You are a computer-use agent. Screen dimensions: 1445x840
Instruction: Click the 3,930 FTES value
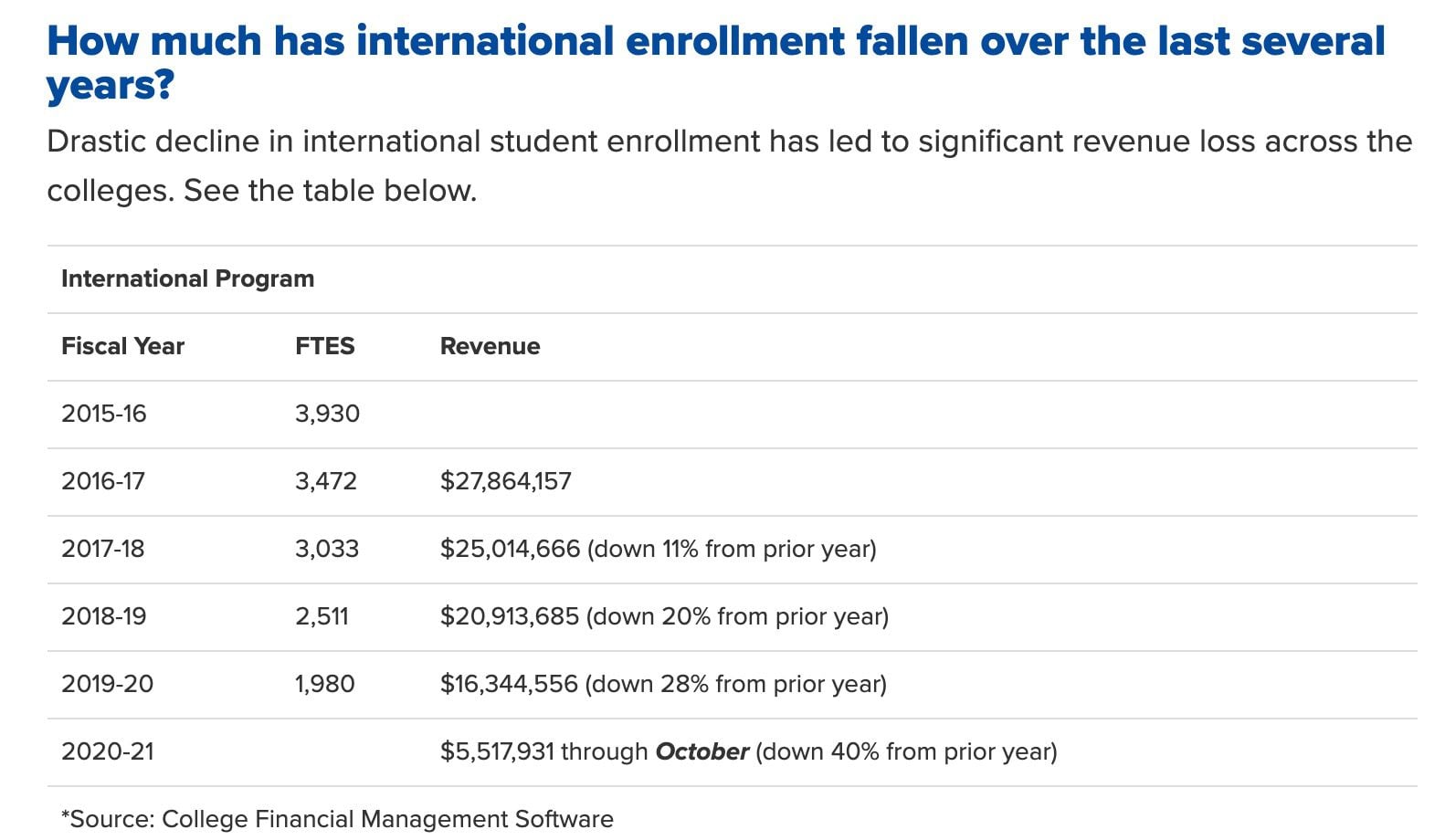click(x=327, y=414)
